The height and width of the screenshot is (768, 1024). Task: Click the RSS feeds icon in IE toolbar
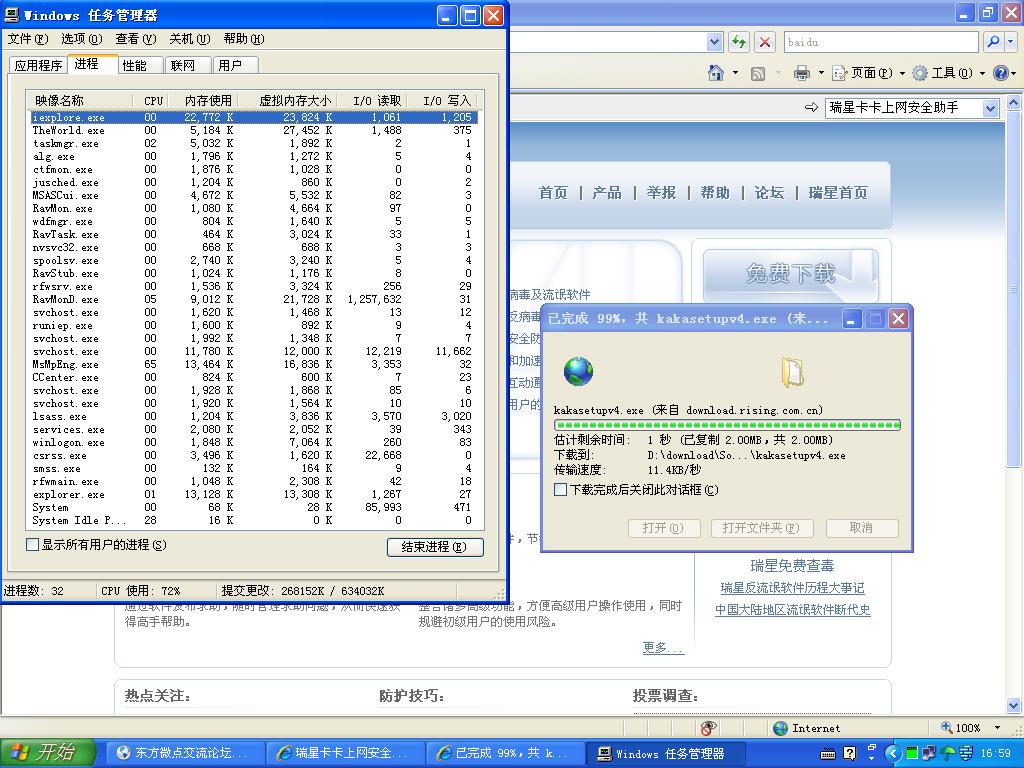click(x=758, y=74)
